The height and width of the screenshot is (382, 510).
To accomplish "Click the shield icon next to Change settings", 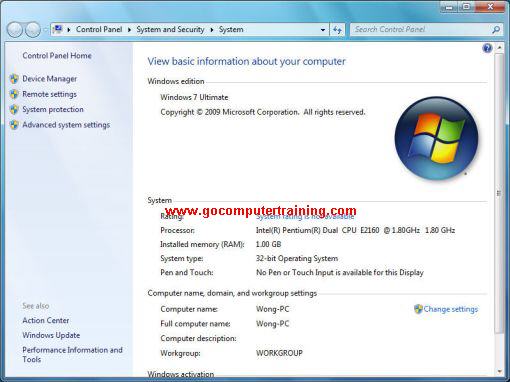I will point(418,309).
